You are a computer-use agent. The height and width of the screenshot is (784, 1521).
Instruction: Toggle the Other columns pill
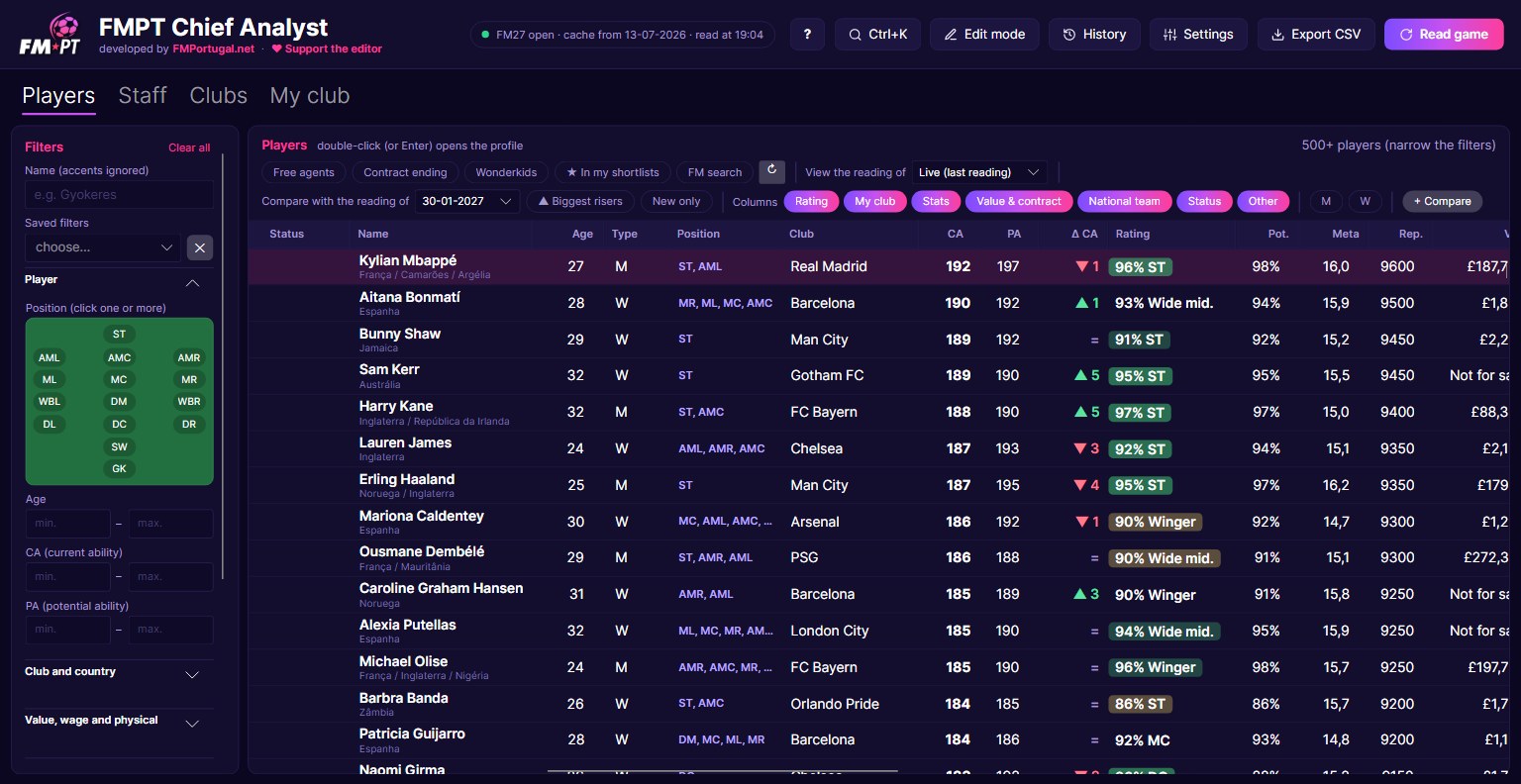click(1263, 201)
